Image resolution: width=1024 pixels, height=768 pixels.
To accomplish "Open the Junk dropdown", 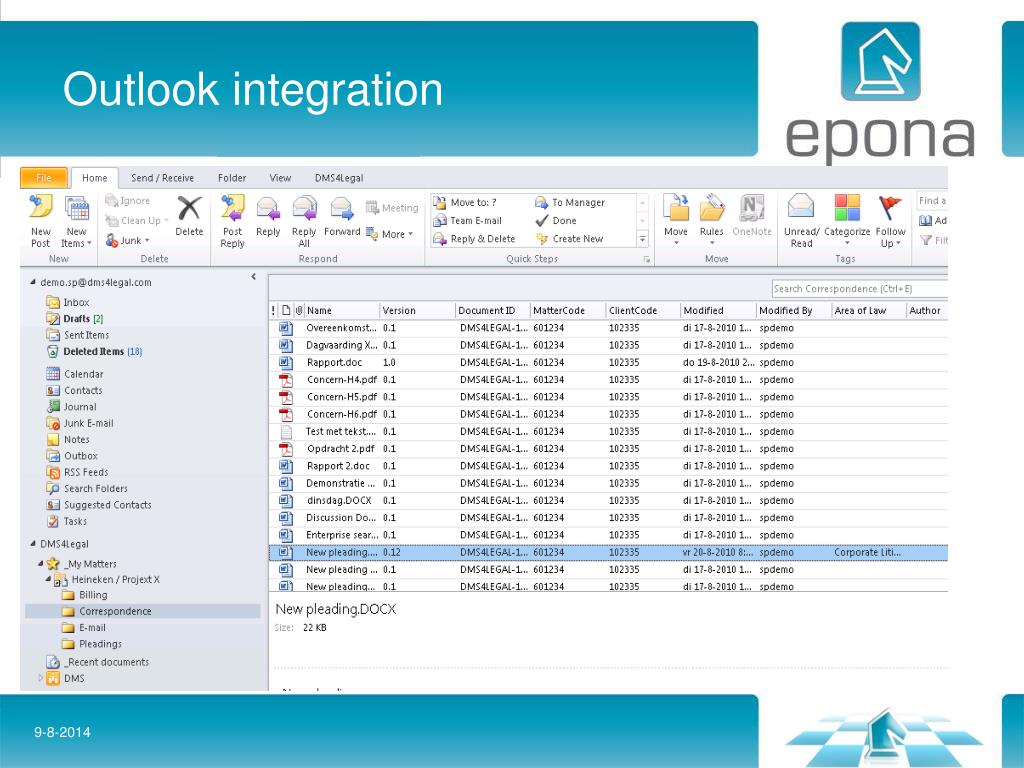I will 127,240.
